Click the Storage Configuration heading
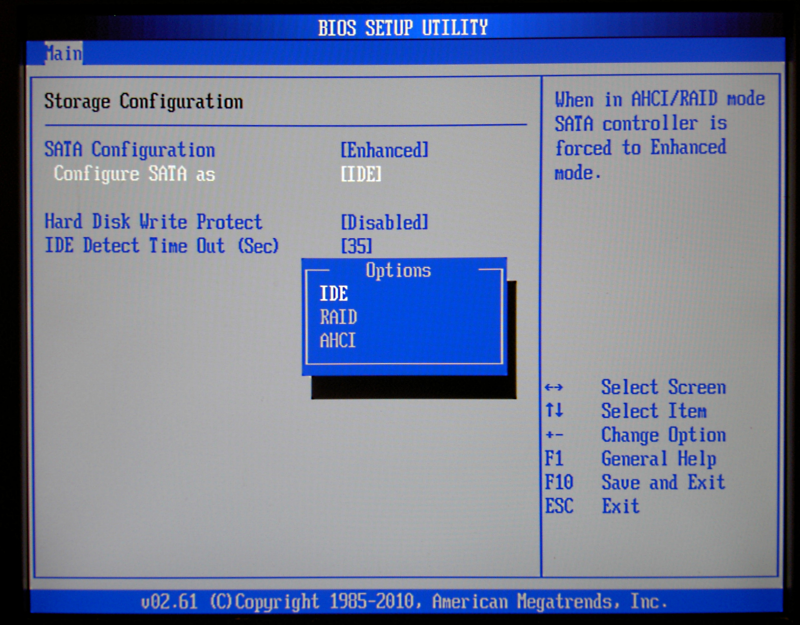The image size is (800, 625). tap(142, 102)
